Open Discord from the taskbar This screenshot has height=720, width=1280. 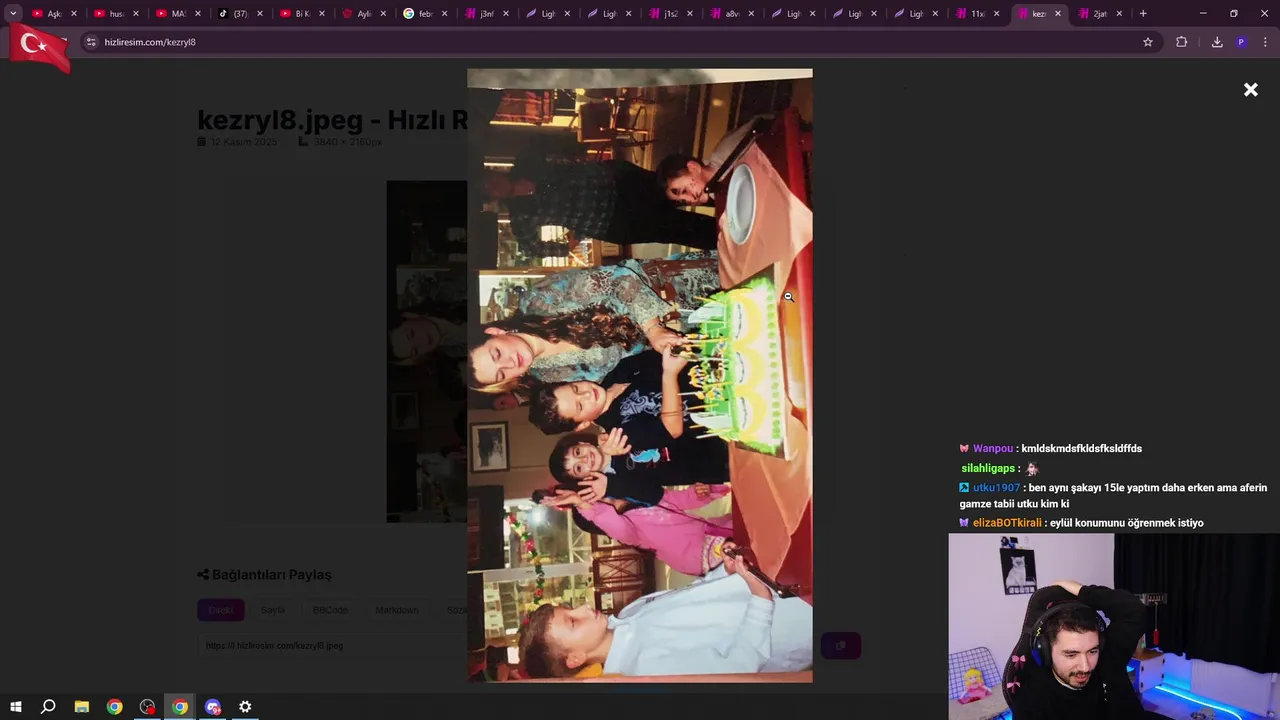[213, 707]
